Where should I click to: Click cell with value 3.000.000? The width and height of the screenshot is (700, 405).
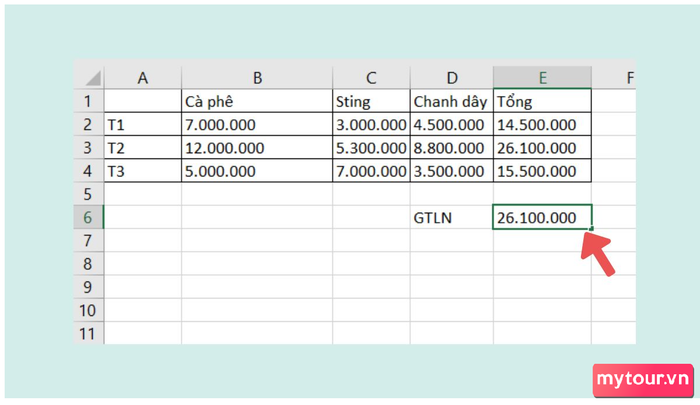click(x=371, y=124)
